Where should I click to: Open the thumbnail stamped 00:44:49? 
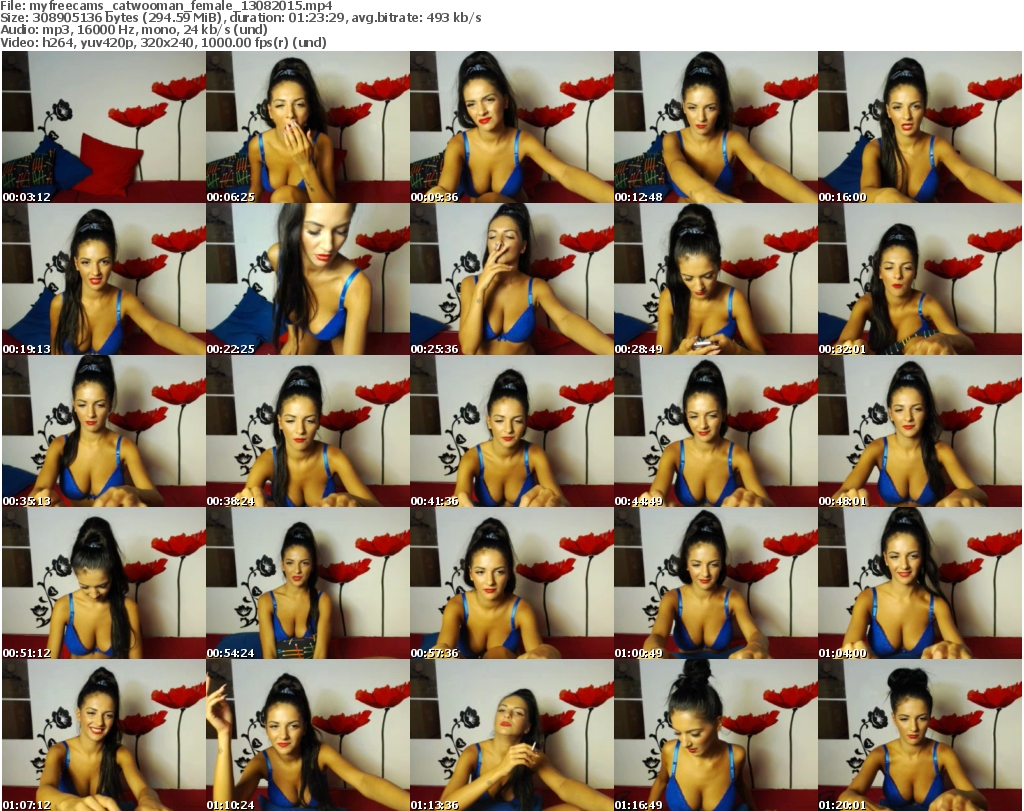tap(716, 432)
